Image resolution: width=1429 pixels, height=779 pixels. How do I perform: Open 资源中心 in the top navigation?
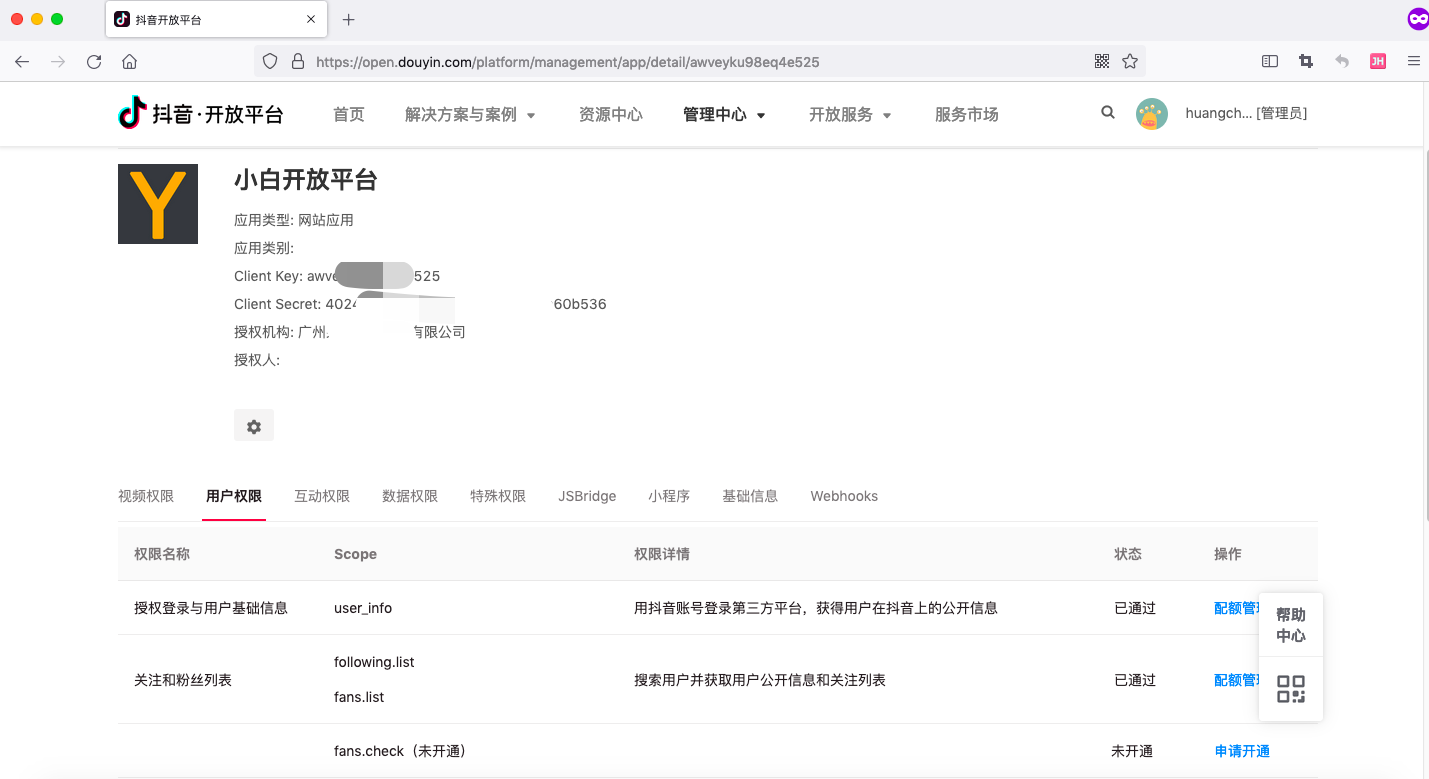point(611,115)
